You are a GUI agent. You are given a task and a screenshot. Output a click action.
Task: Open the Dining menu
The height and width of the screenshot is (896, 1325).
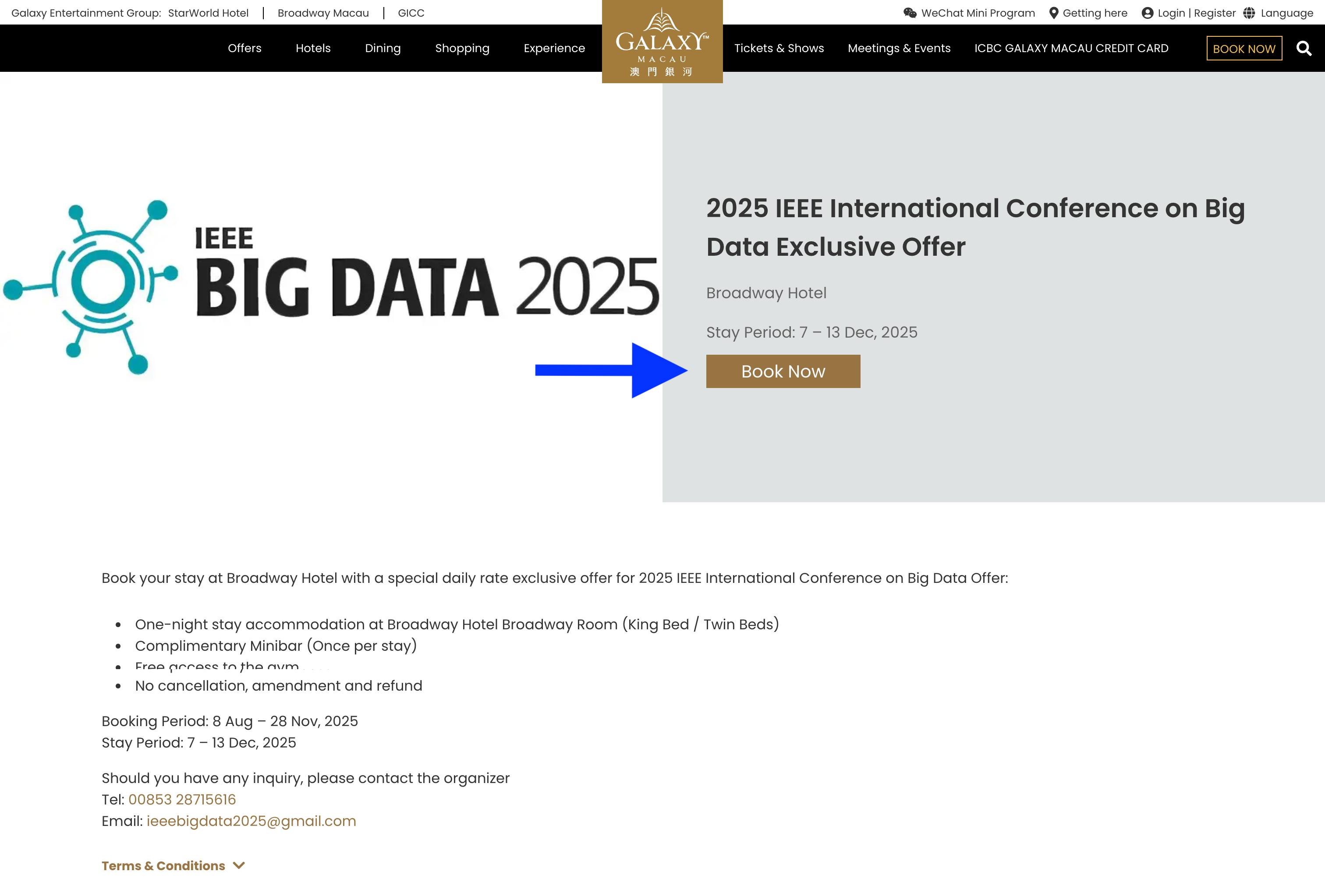[x=383, y=49]
